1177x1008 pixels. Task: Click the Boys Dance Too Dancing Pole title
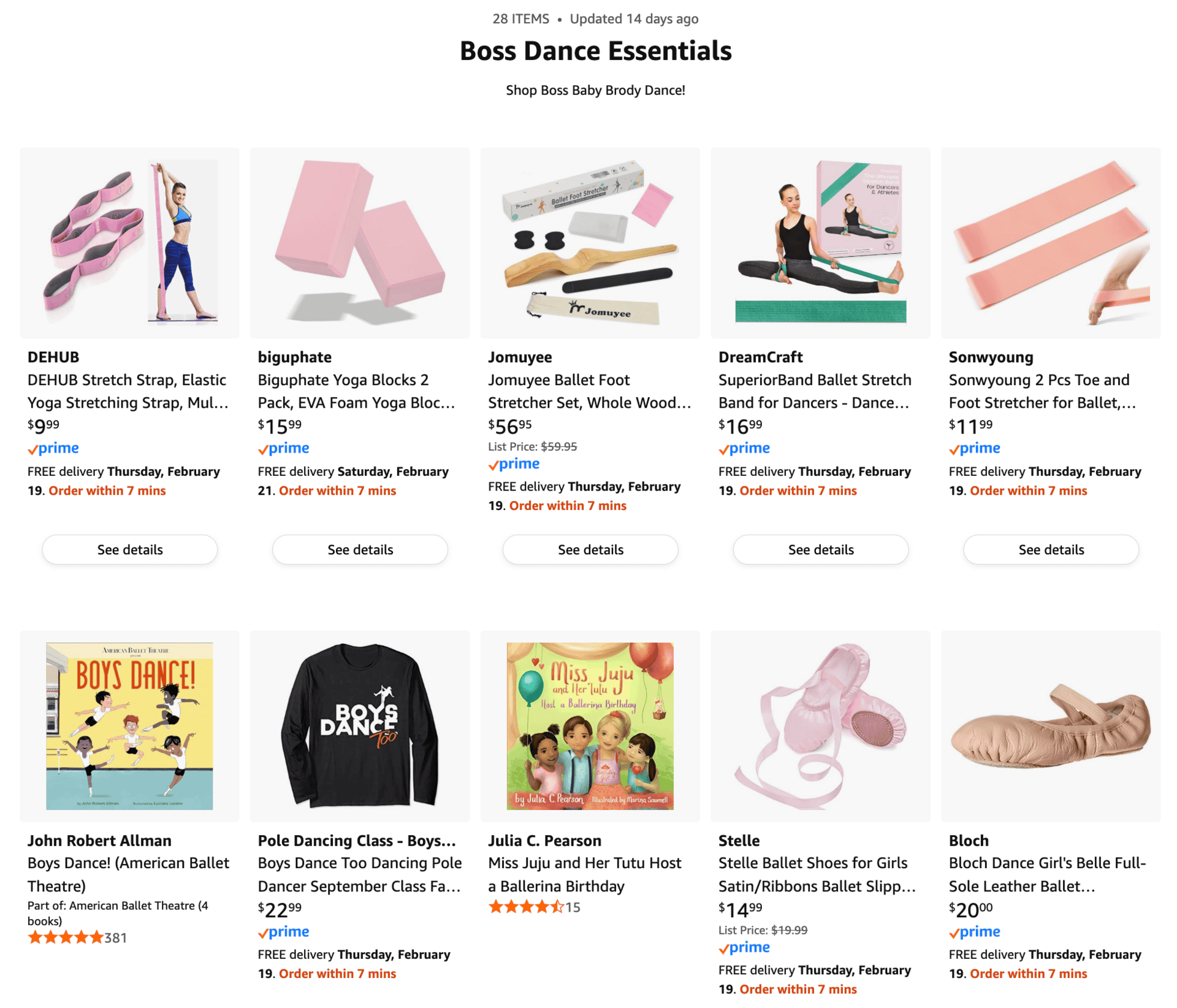pos(359,874)
